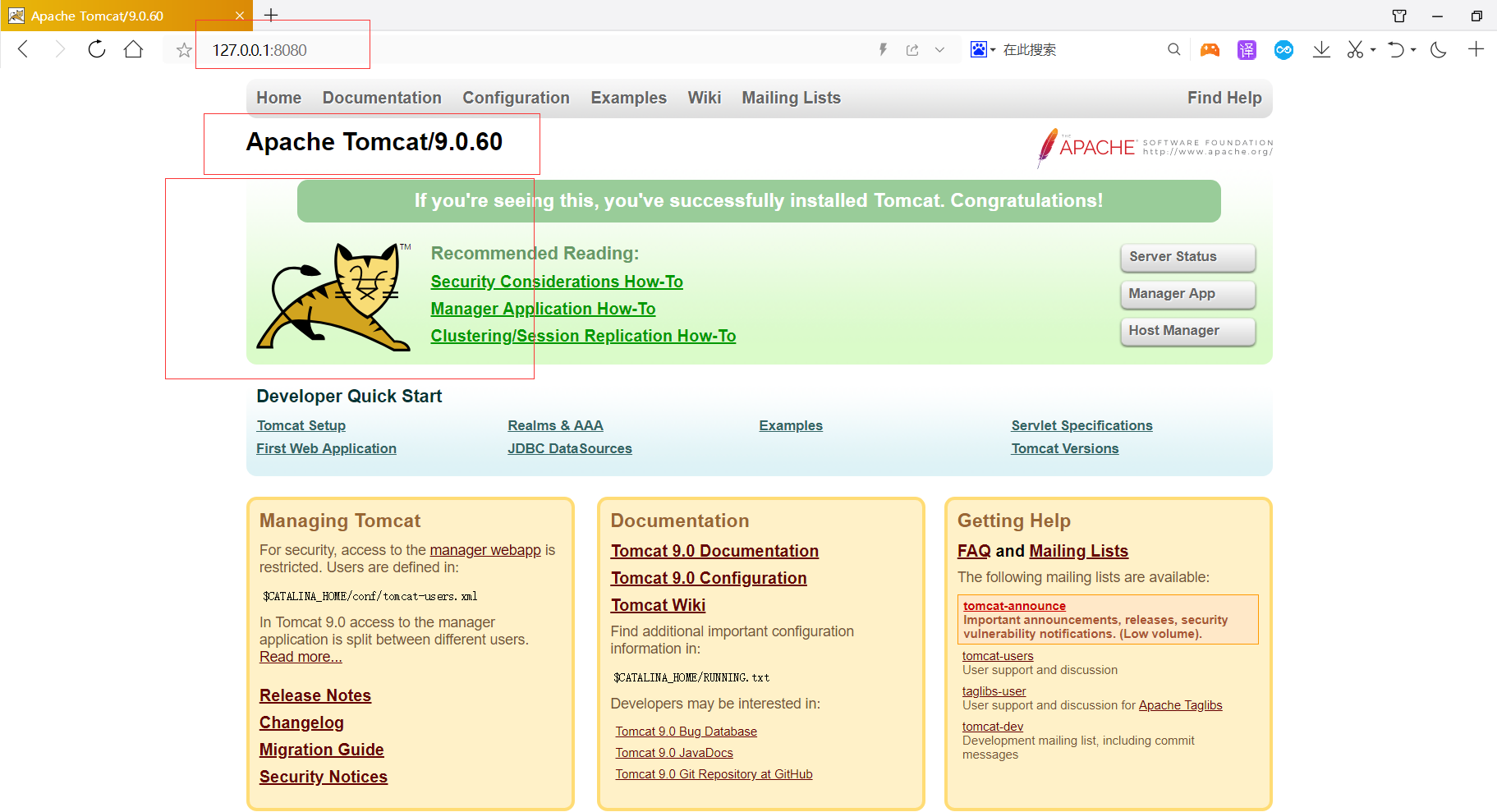Screen dimensions: 1497x812
Task: Open the manager webapp link
Action: (485, 550)
